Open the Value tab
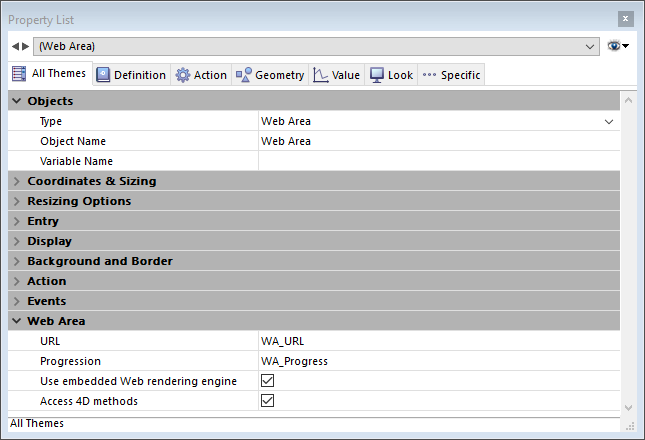Viewport: 645px width, 440px height. point(336,75)
